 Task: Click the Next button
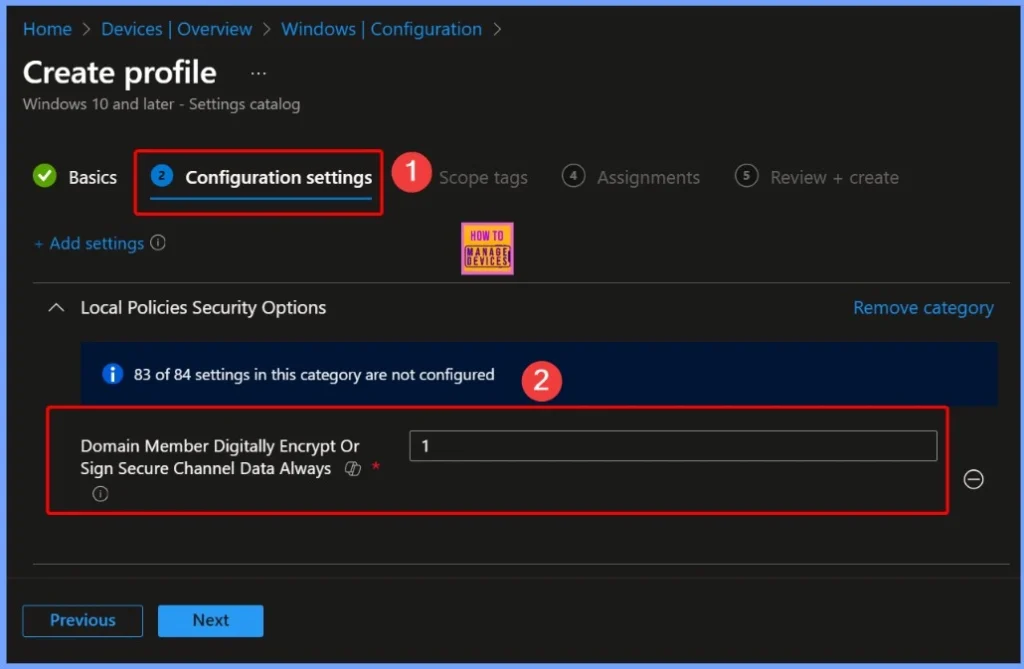click(x=210, y=620)
